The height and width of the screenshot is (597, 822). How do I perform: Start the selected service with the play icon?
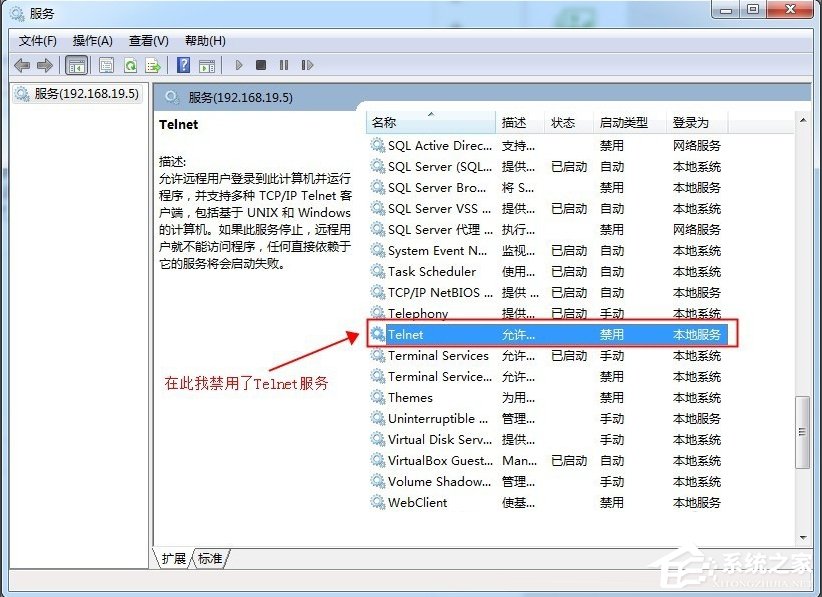(x=238, y=65)
